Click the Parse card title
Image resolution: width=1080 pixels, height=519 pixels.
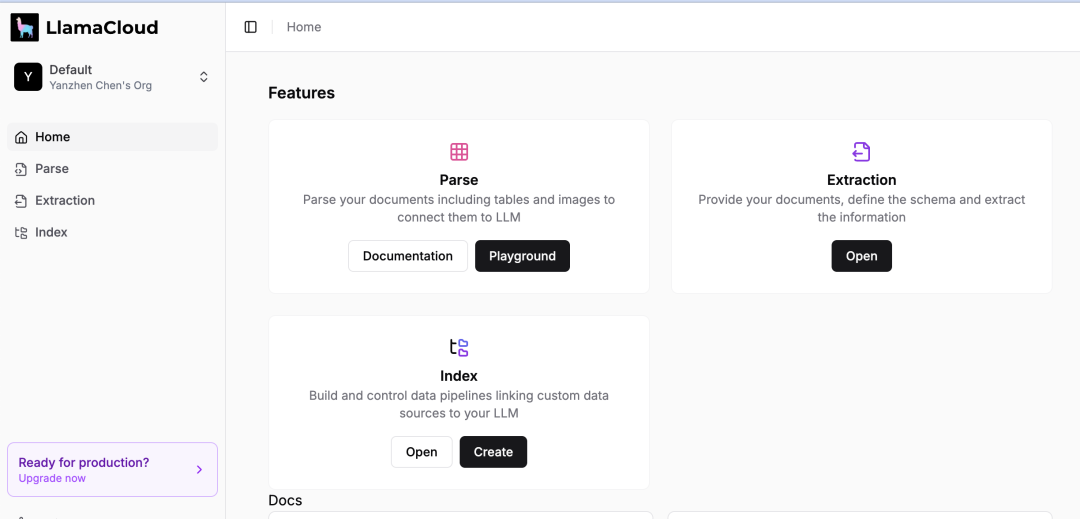[459, 180]
